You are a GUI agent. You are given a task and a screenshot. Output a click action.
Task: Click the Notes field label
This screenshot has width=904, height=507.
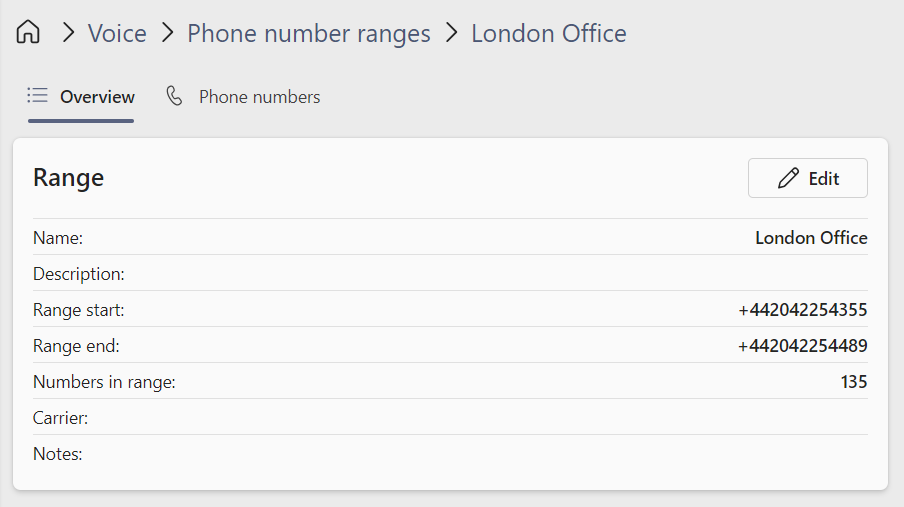click(58, 454)
